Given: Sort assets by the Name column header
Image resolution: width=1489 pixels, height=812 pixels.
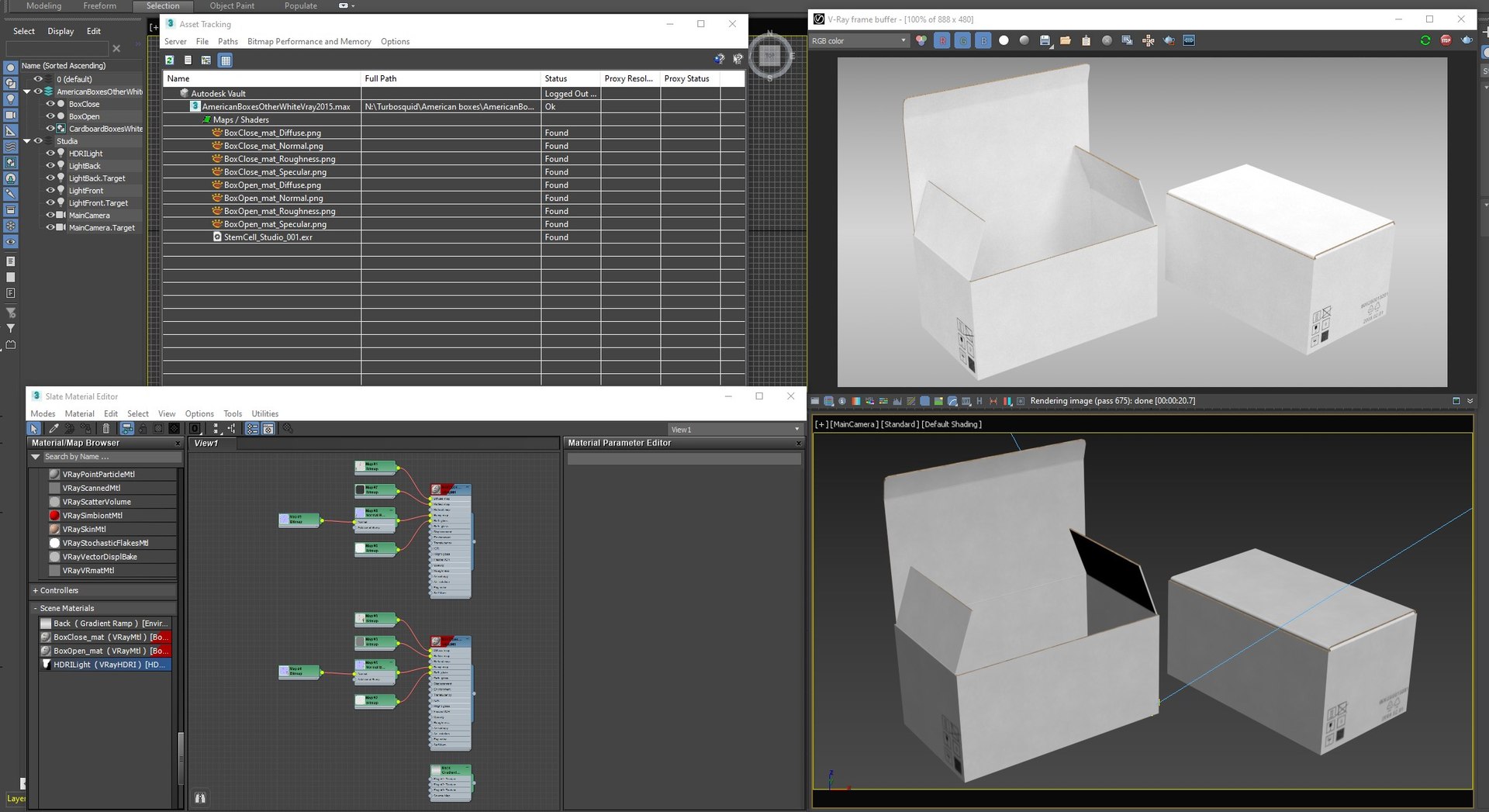Looking at the screenshot, I should (262, 78).
